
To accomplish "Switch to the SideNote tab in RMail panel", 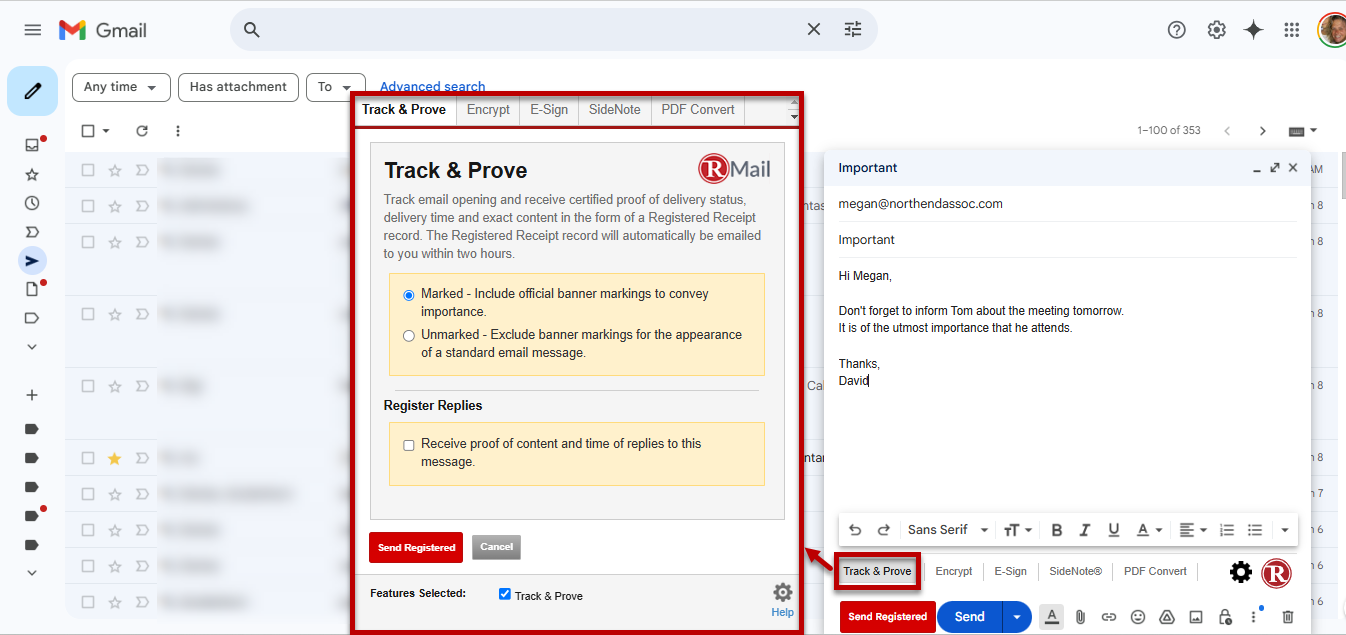I will pyautogui.click(x=615, y=110).
